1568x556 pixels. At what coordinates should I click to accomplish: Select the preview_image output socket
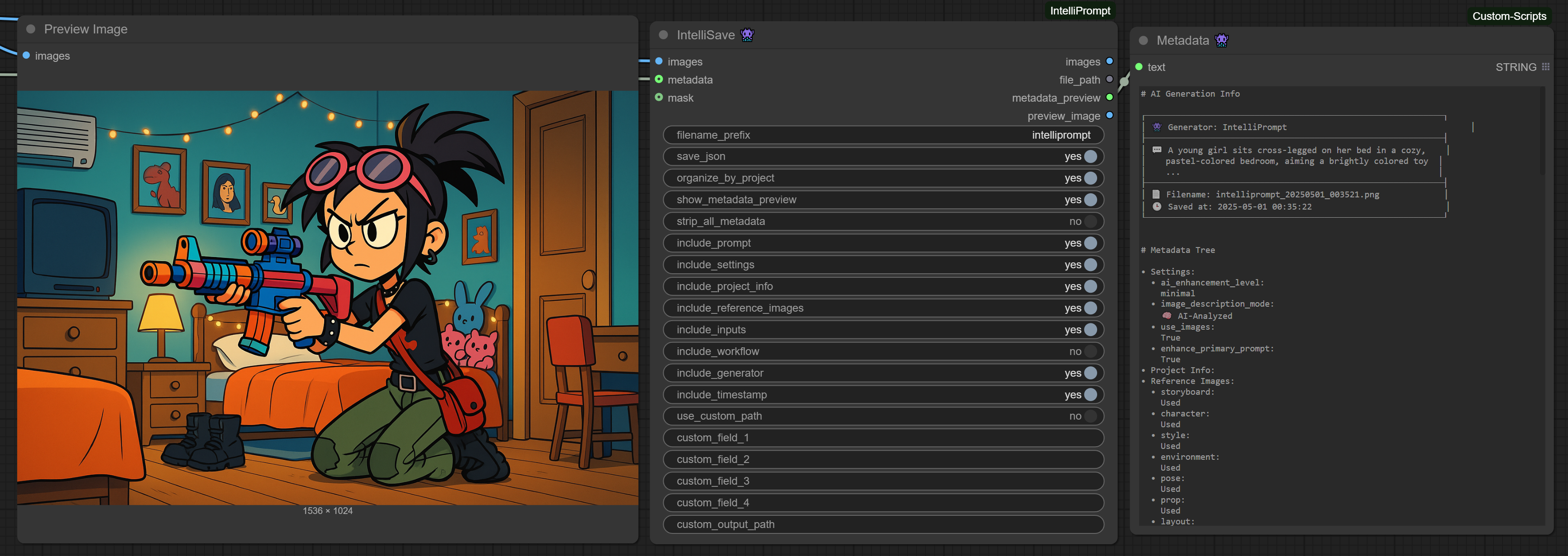click(x=1109, y=116)
